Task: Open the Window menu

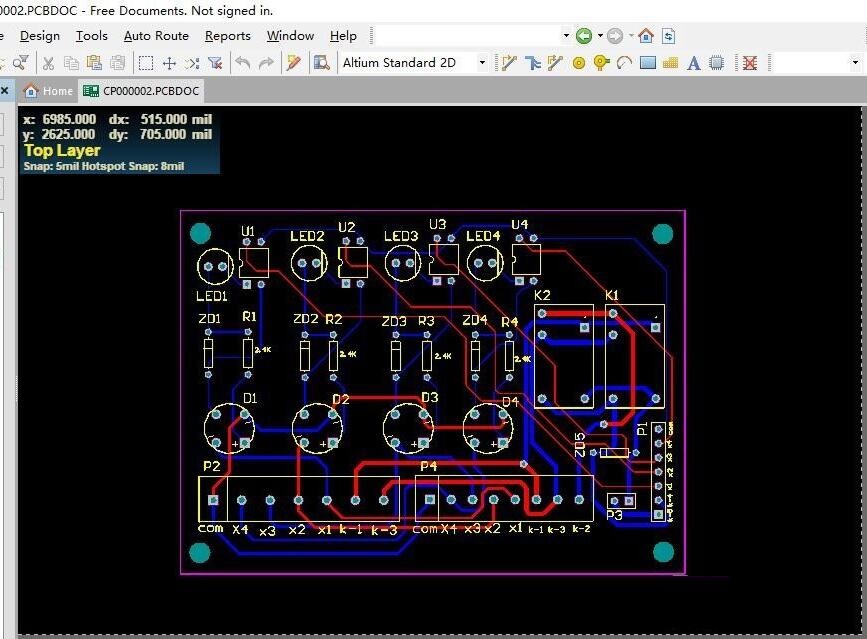Action: point(290,36)
